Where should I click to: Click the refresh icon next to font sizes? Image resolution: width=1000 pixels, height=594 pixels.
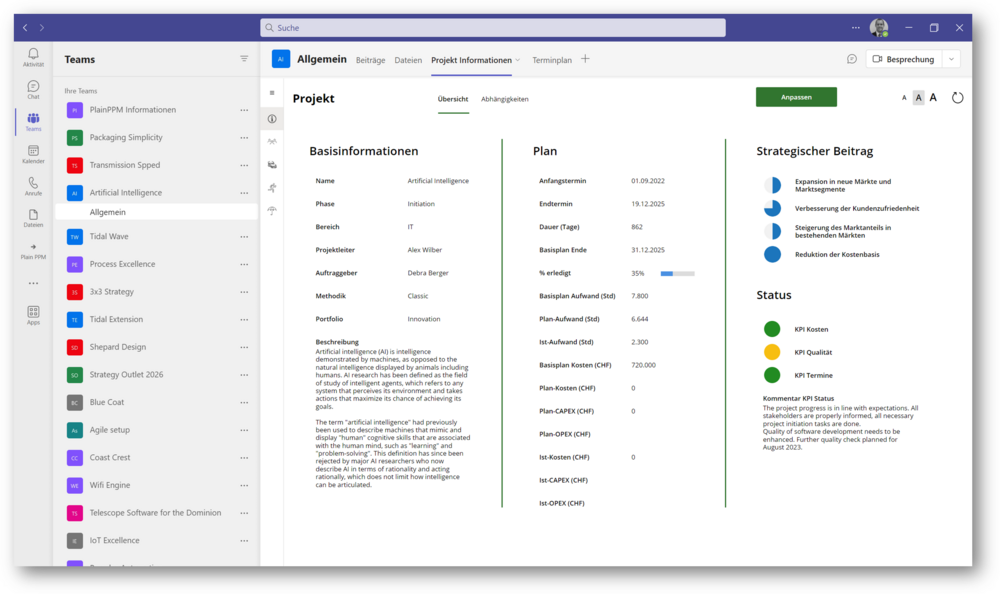point(957,98)
